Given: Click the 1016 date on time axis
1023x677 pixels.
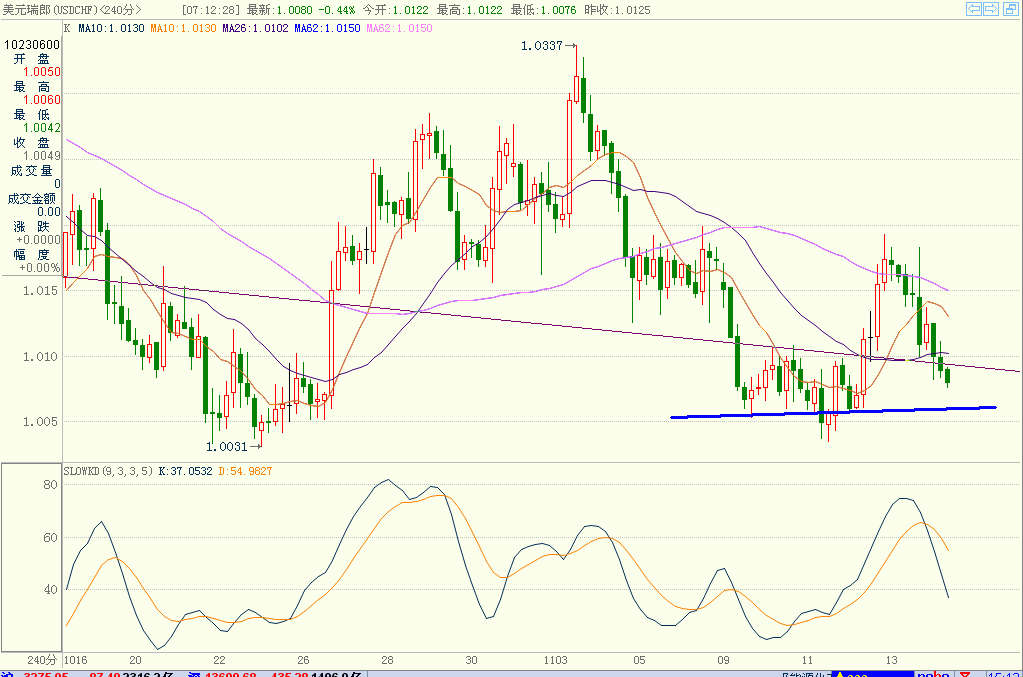Looking at the screenshot, I should click(x=76, y=660).
